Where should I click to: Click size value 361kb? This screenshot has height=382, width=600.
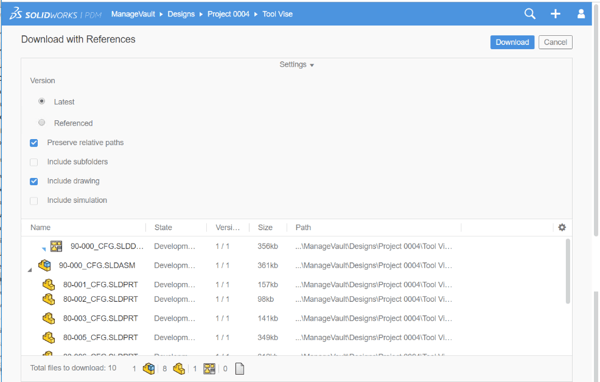tap(267, 265)
